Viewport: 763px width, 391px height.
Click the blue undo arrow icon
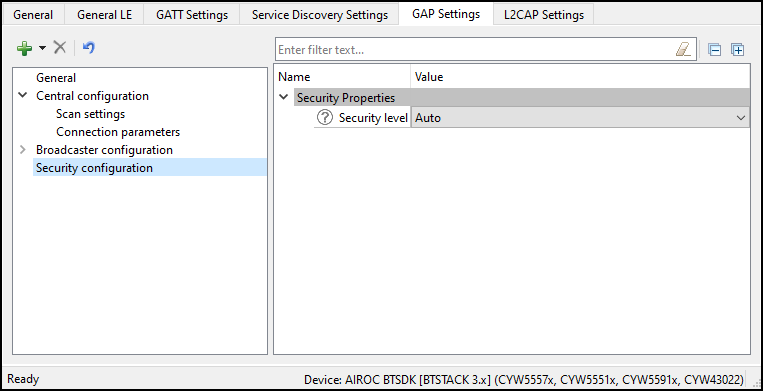pos(89,48)
